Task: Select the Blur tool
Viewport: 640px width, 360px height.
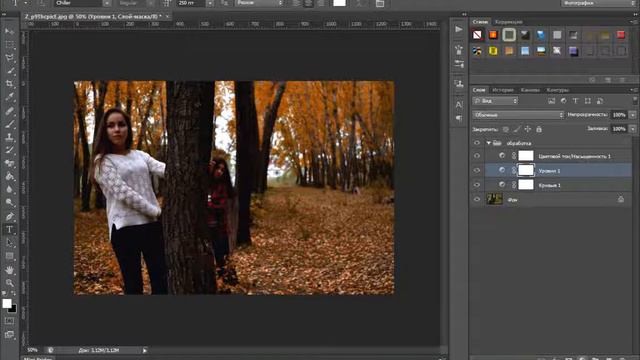Action: (9, 189)
